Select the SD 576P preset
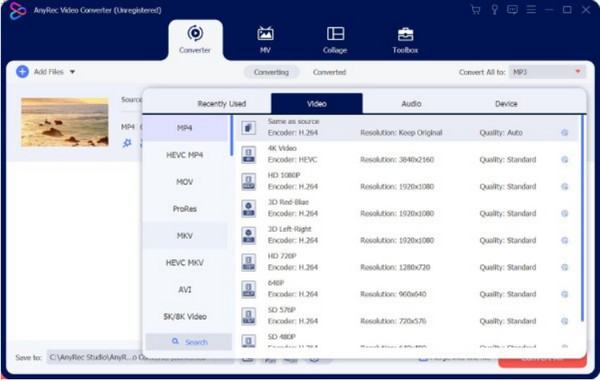 [x=406, y=316]
